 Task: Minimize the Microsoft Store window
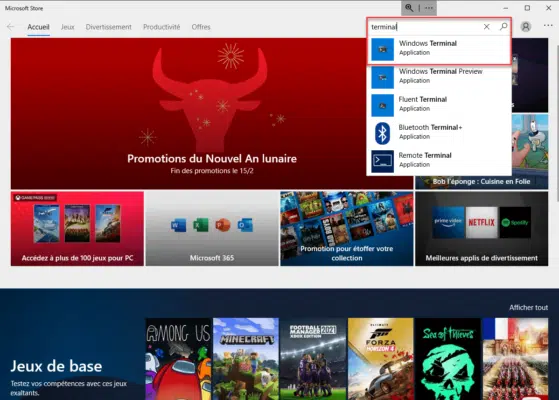506,8
